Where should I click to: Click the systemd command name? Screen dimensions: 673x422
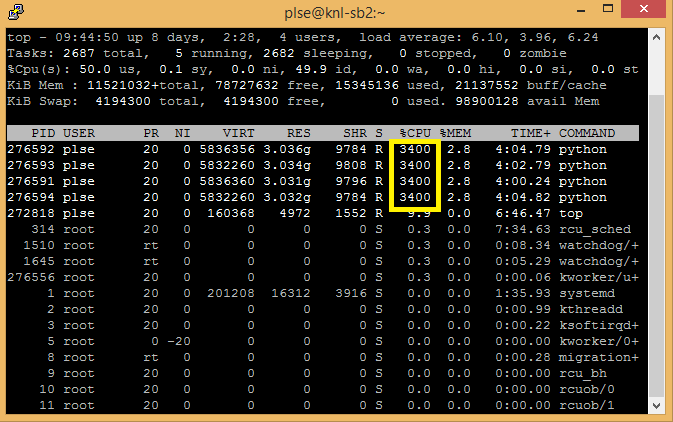[x=587, y=294]
